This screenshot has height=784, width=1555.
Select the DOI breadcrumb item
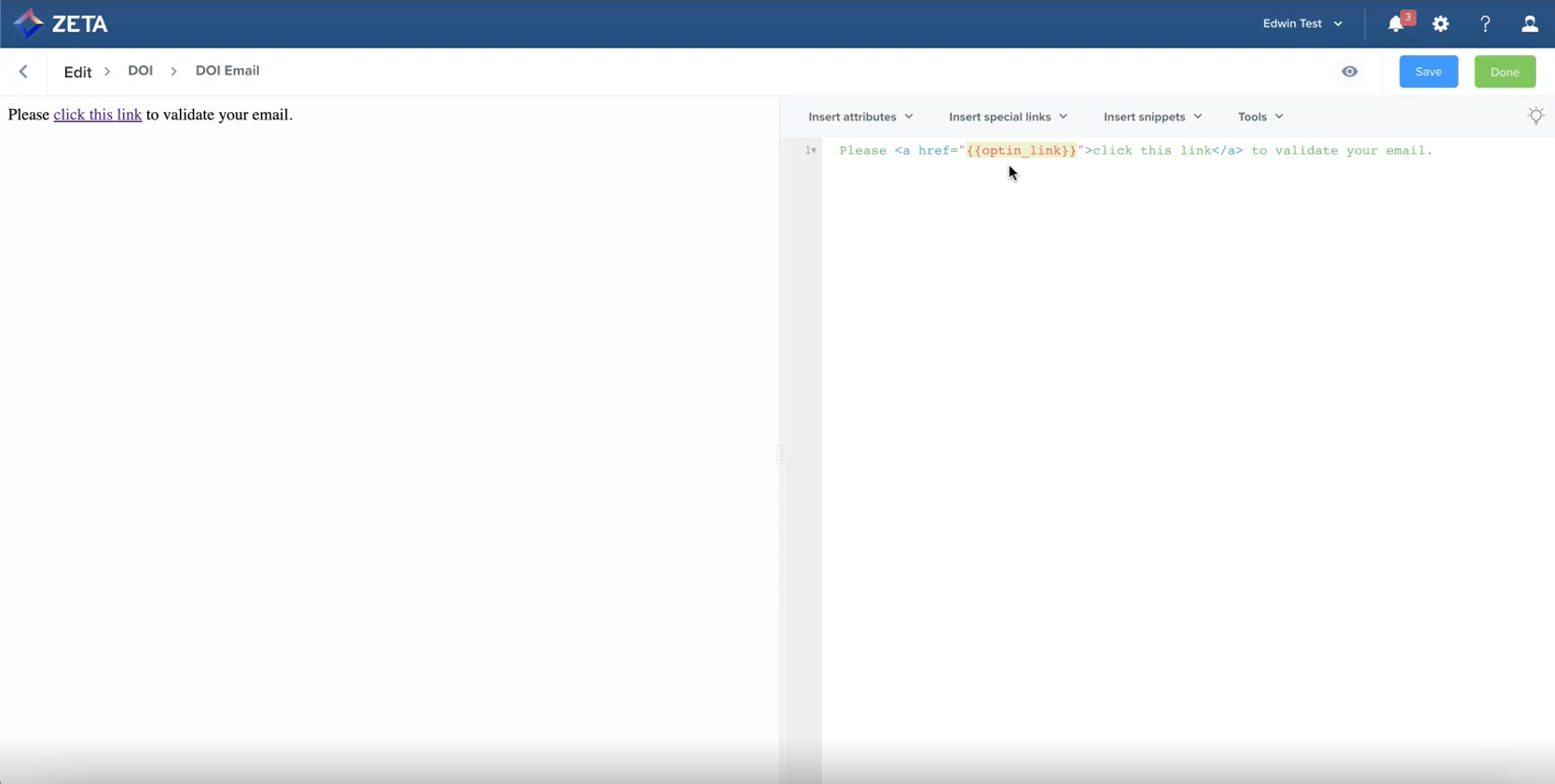(140, 71)
